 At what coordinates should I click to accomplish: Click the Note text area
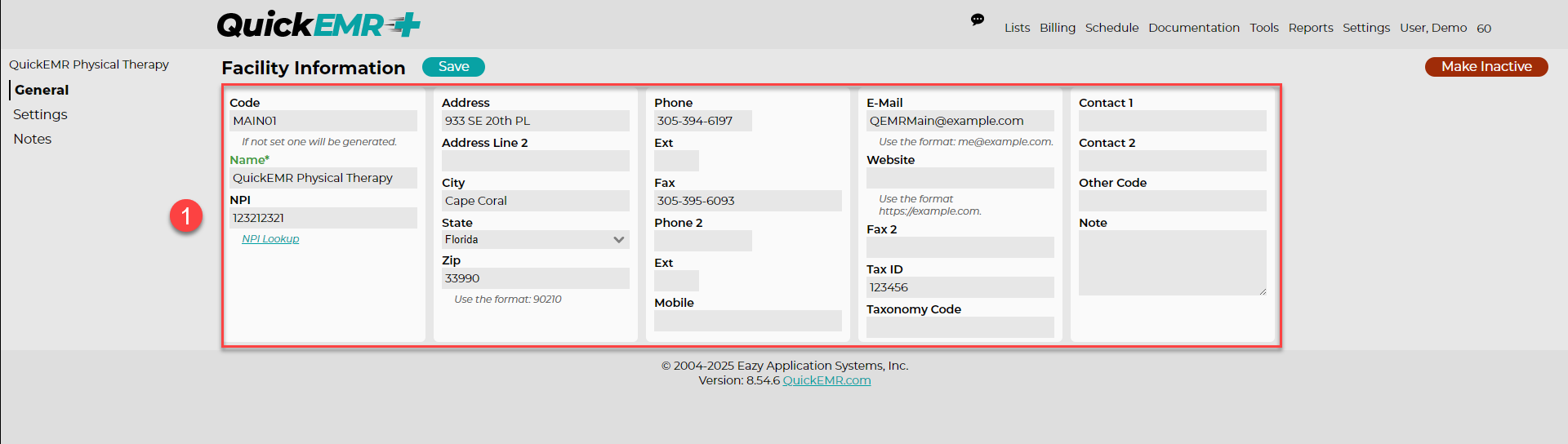click(x=1173, y=263)
